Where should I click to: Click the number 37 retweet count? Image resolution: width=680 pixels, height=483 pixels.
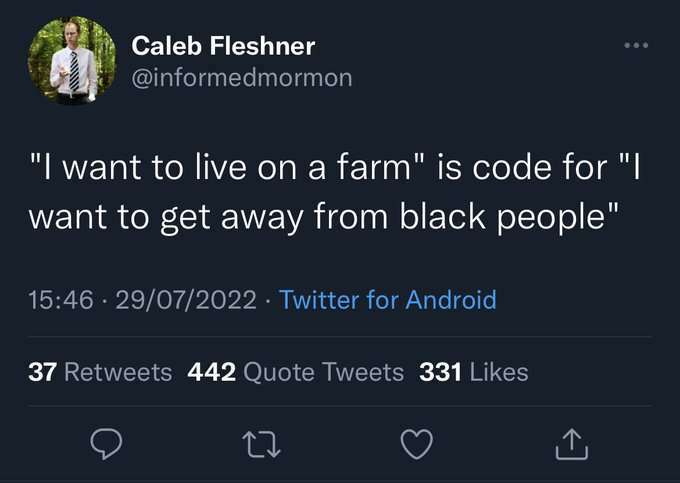(x=42, y=373)
